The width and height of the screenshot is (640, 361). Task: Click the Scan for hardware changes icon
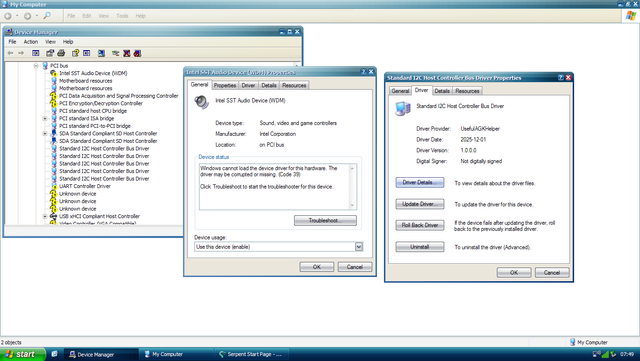pos(101,53)
